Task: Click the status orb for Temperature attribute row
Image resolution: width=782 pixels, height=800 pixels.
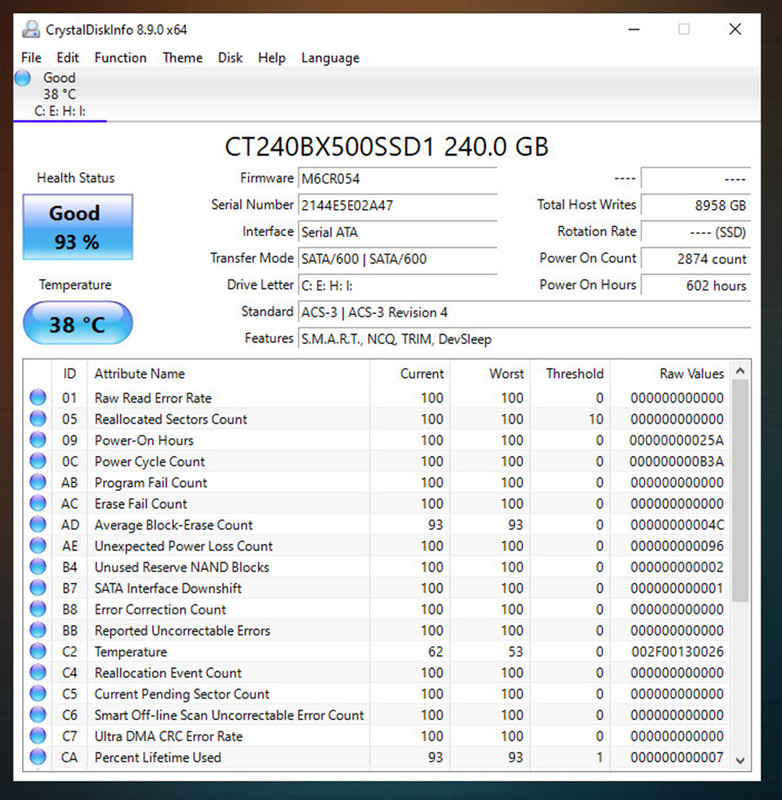Action: pyautogui.click(x=38, y=652)
